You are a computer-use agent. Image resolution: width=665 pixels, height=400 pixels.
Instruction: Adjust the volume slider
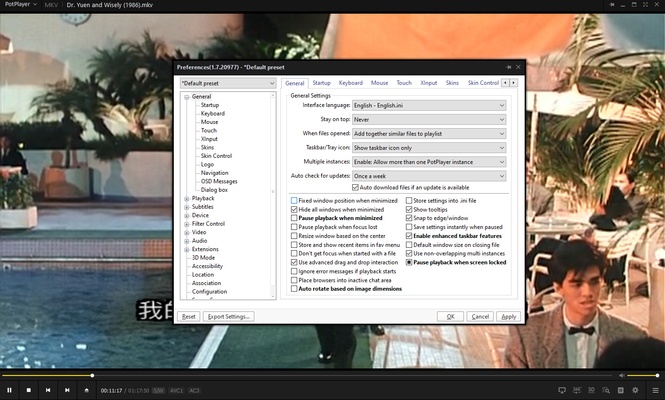(x=643, y=375)
